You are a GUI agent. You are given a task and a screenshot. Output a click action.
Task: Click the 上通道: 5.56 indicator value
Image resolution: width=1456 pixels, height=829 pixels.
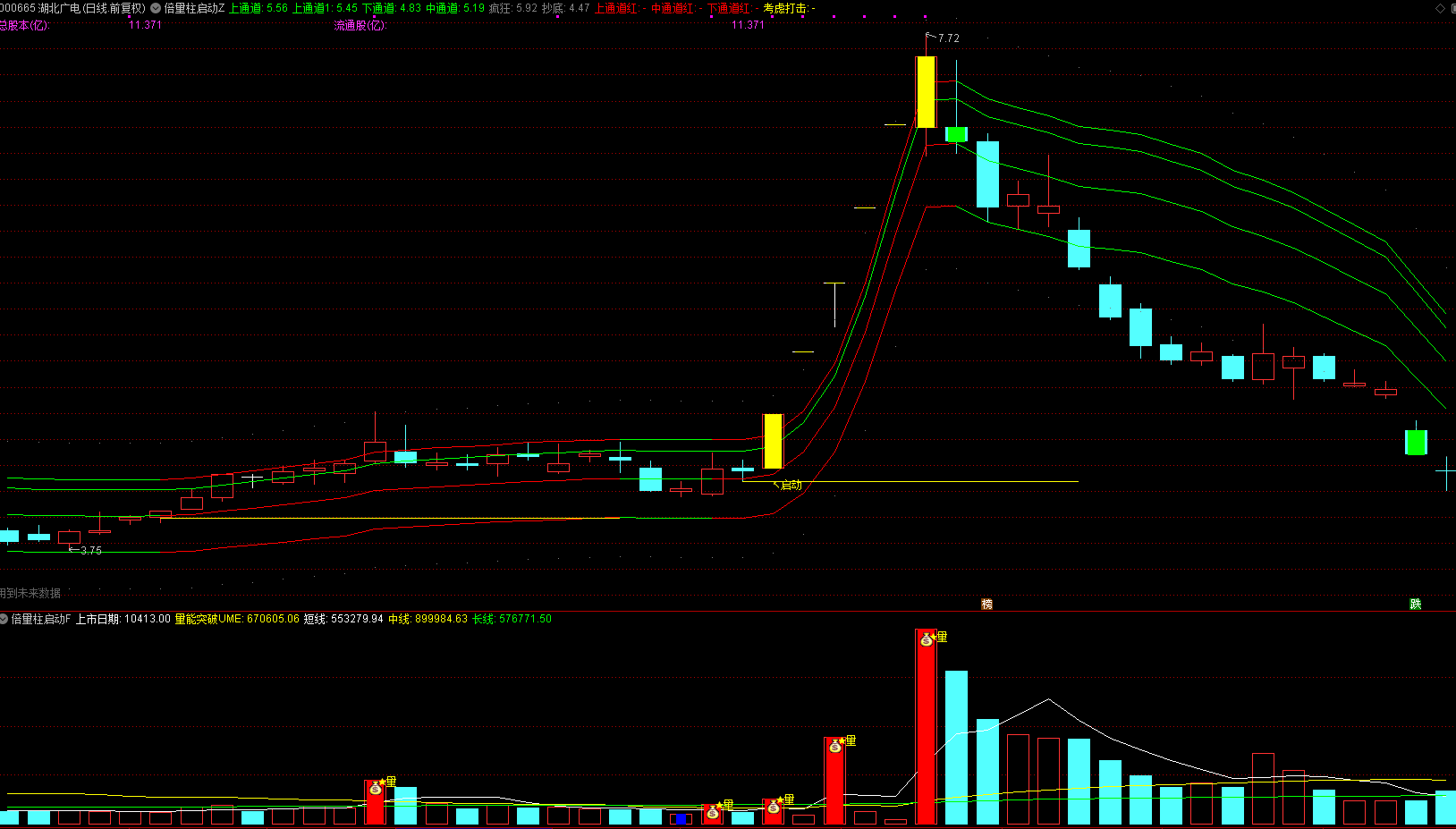[x=258, y=8]
